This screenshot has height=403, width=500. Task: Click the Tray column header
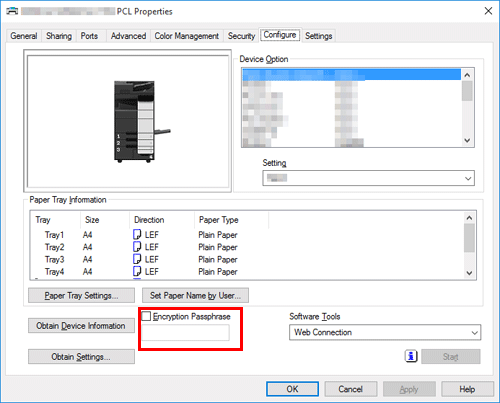click(x=55, y=220)
